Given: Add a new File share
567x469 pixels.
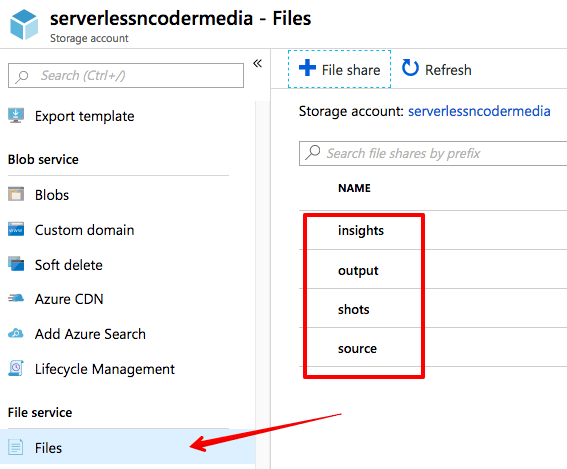Looking at the screenshot, I should tap(339, 69).
